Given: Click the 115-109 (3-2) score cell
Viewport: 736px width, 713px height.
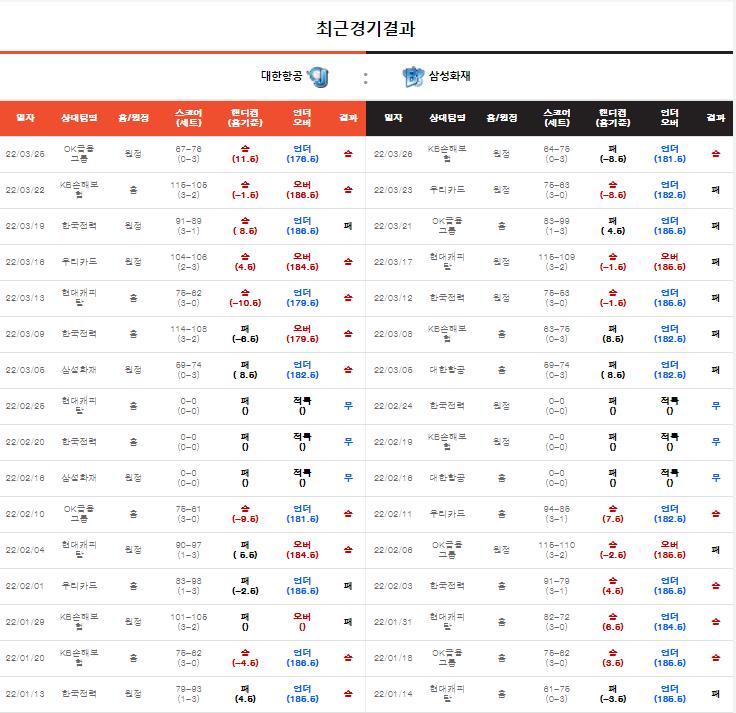Looking at the screenshot, I should click(x=557, y=262).
